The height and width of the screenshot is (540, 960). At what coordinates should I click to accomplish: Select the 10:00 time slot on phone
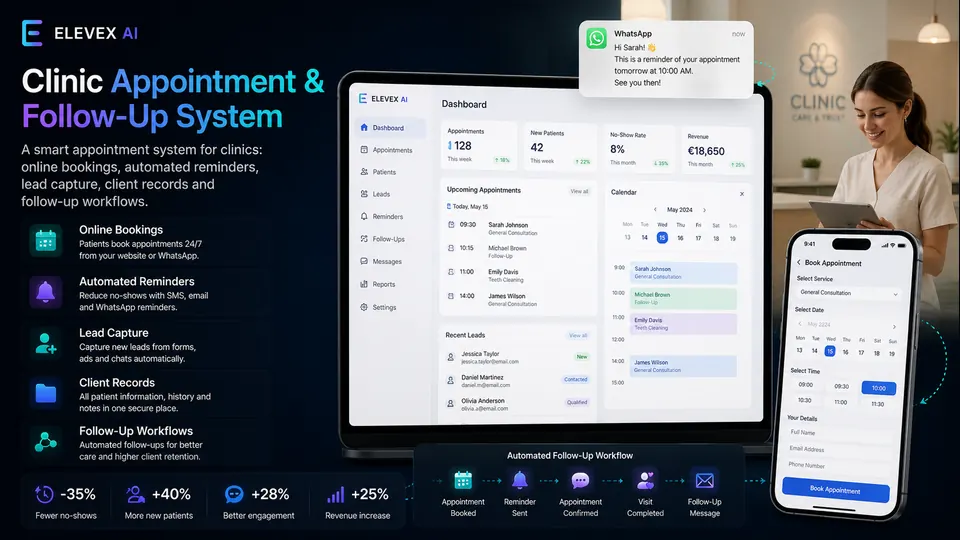pos(879,388)
